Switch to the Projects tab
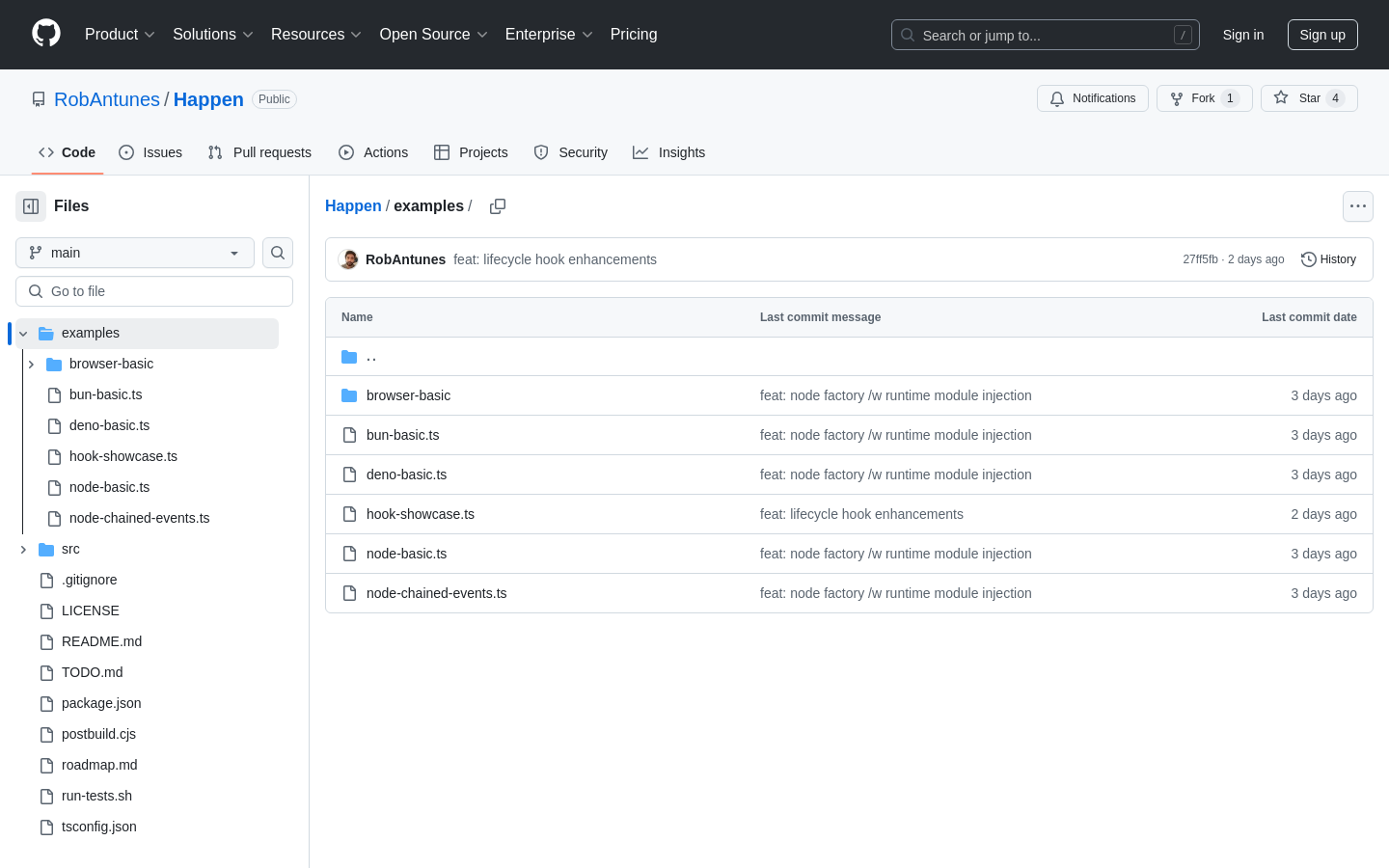The width and height of the screenshot is (1389, 868). (x=471, y=152)
